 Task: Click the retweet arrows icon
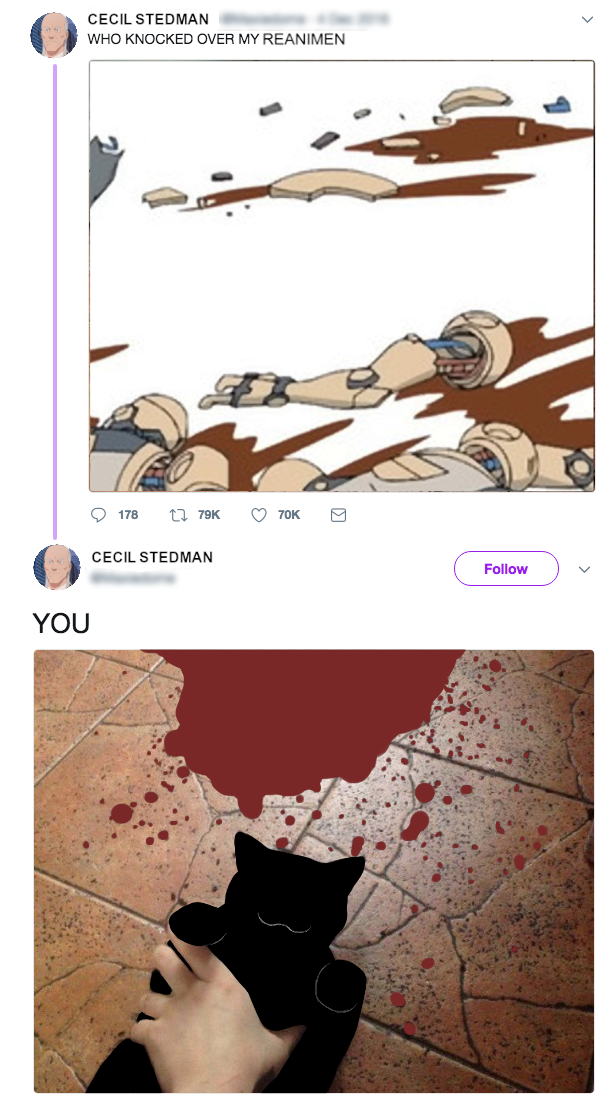[178, 515]
